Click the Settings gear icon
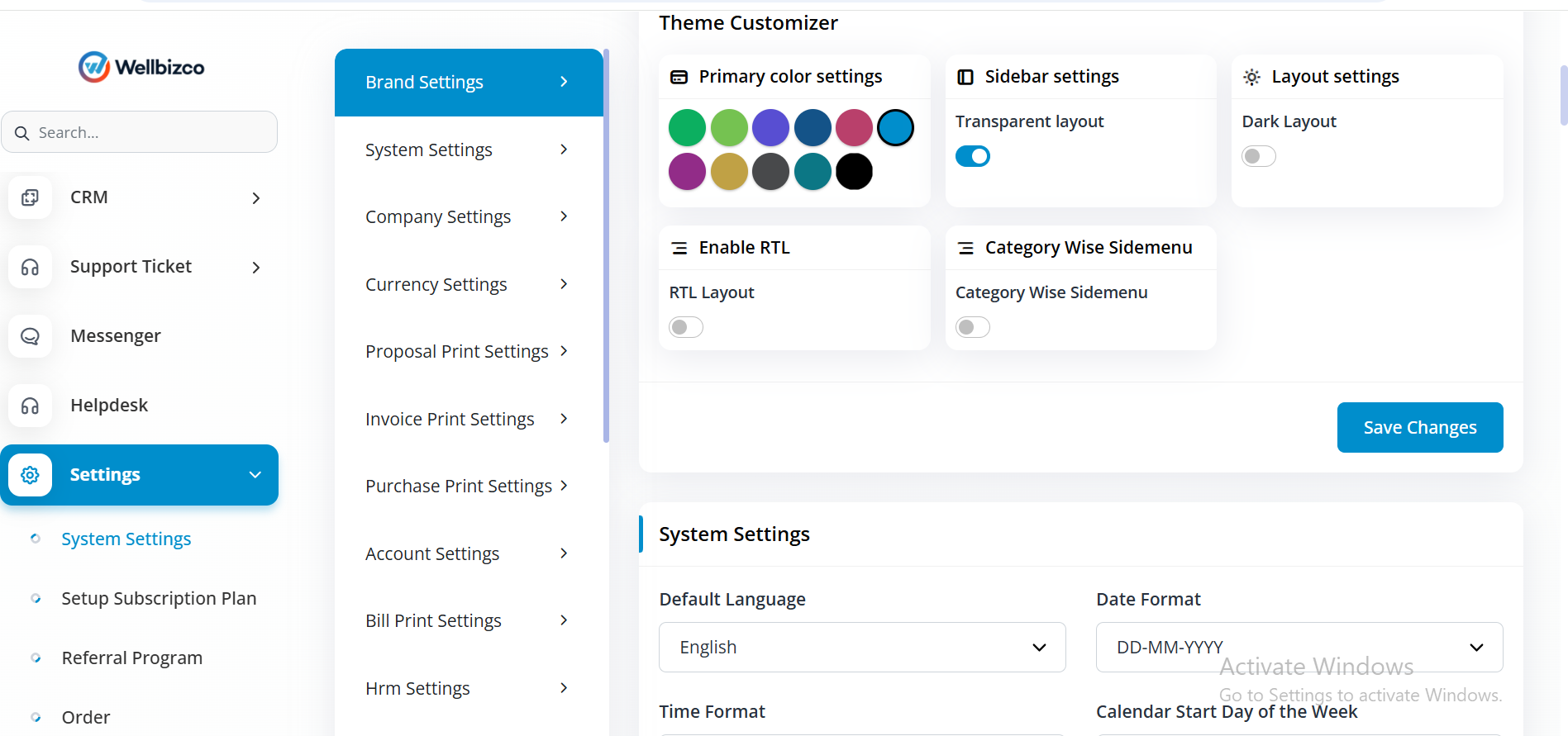Screen dimensions: 1568x736 30,475
